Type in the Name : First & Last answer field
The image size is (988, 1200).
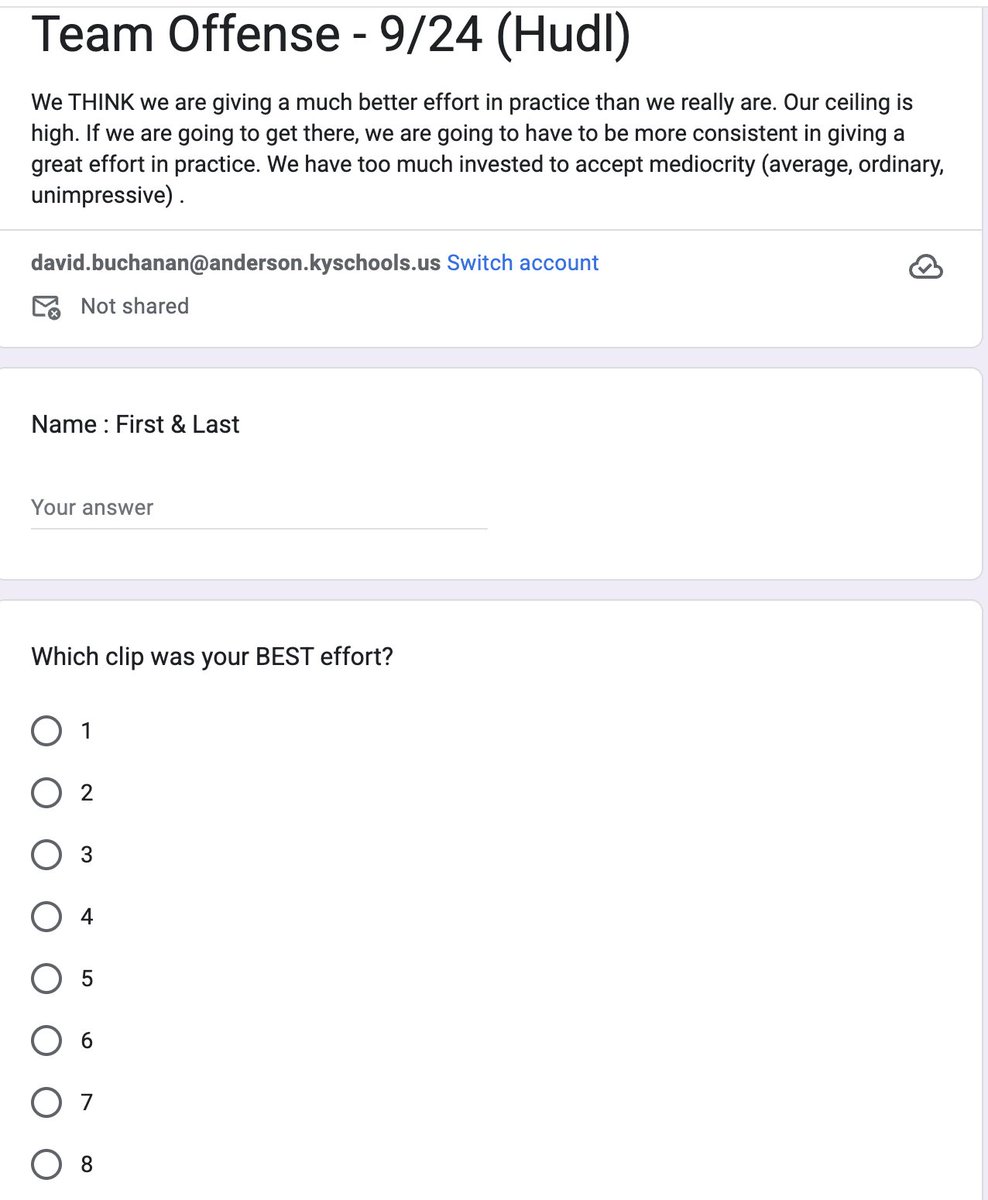258,508
